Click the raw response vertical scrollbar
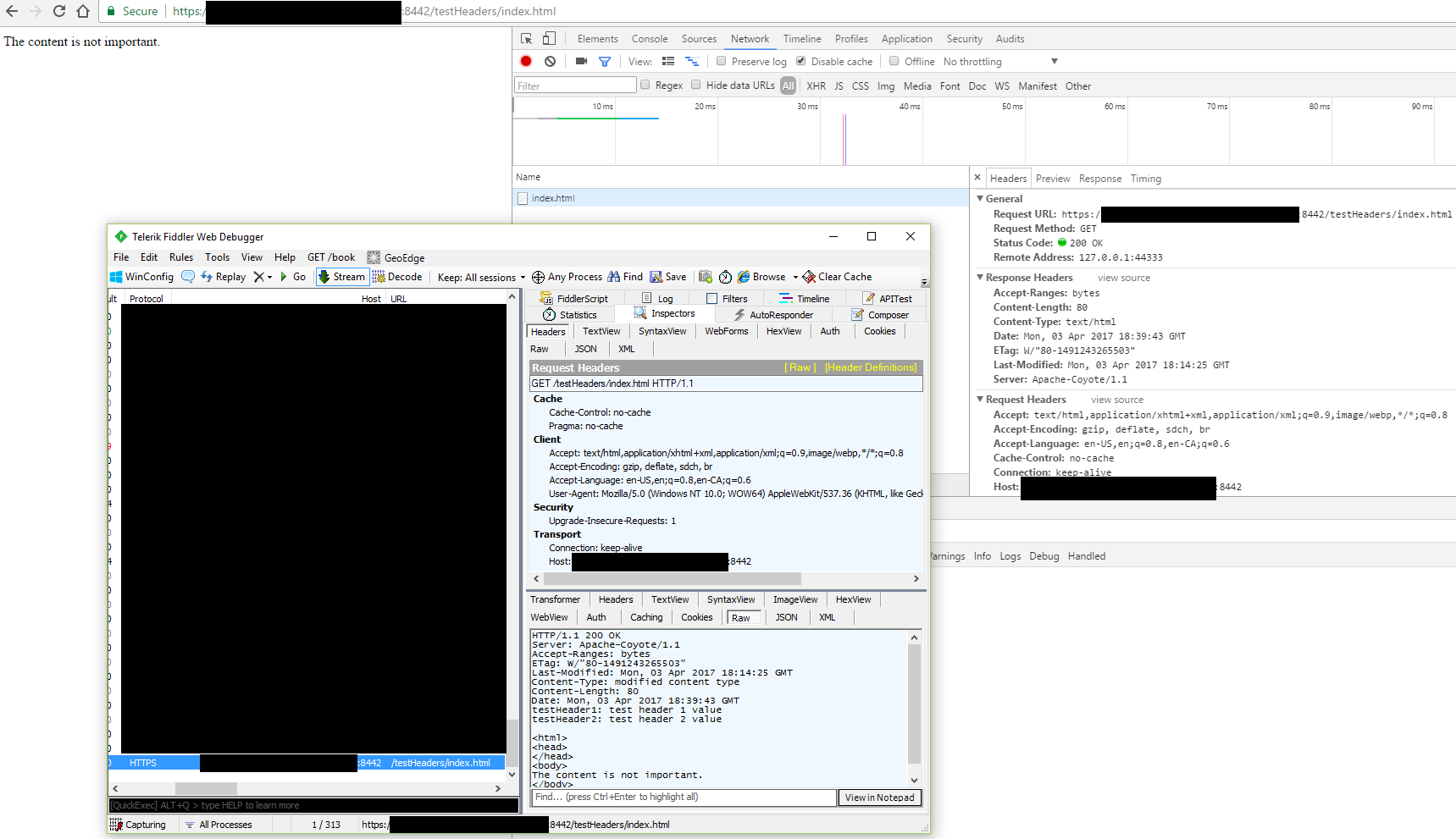The image size is (1456, 839). click(x=914, y=705)
